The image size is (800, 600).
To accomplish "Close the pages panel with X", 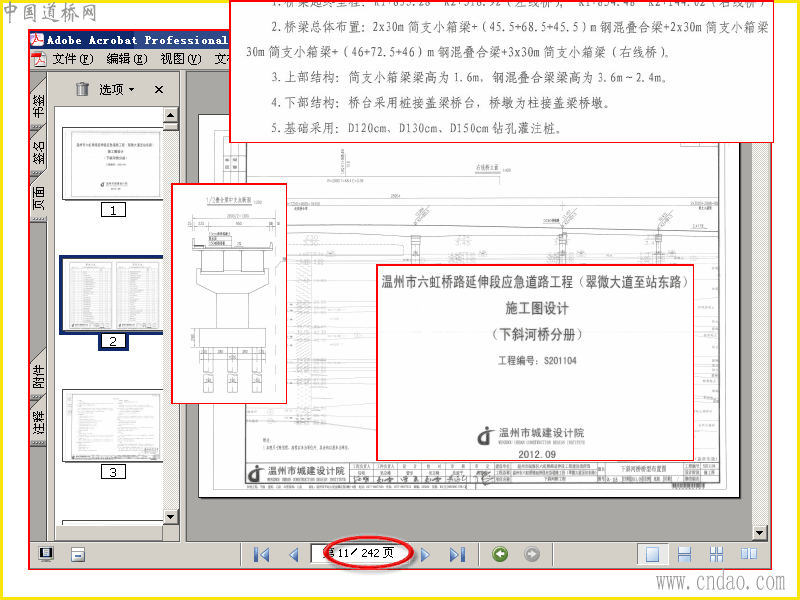I will (x=159, y=90).
